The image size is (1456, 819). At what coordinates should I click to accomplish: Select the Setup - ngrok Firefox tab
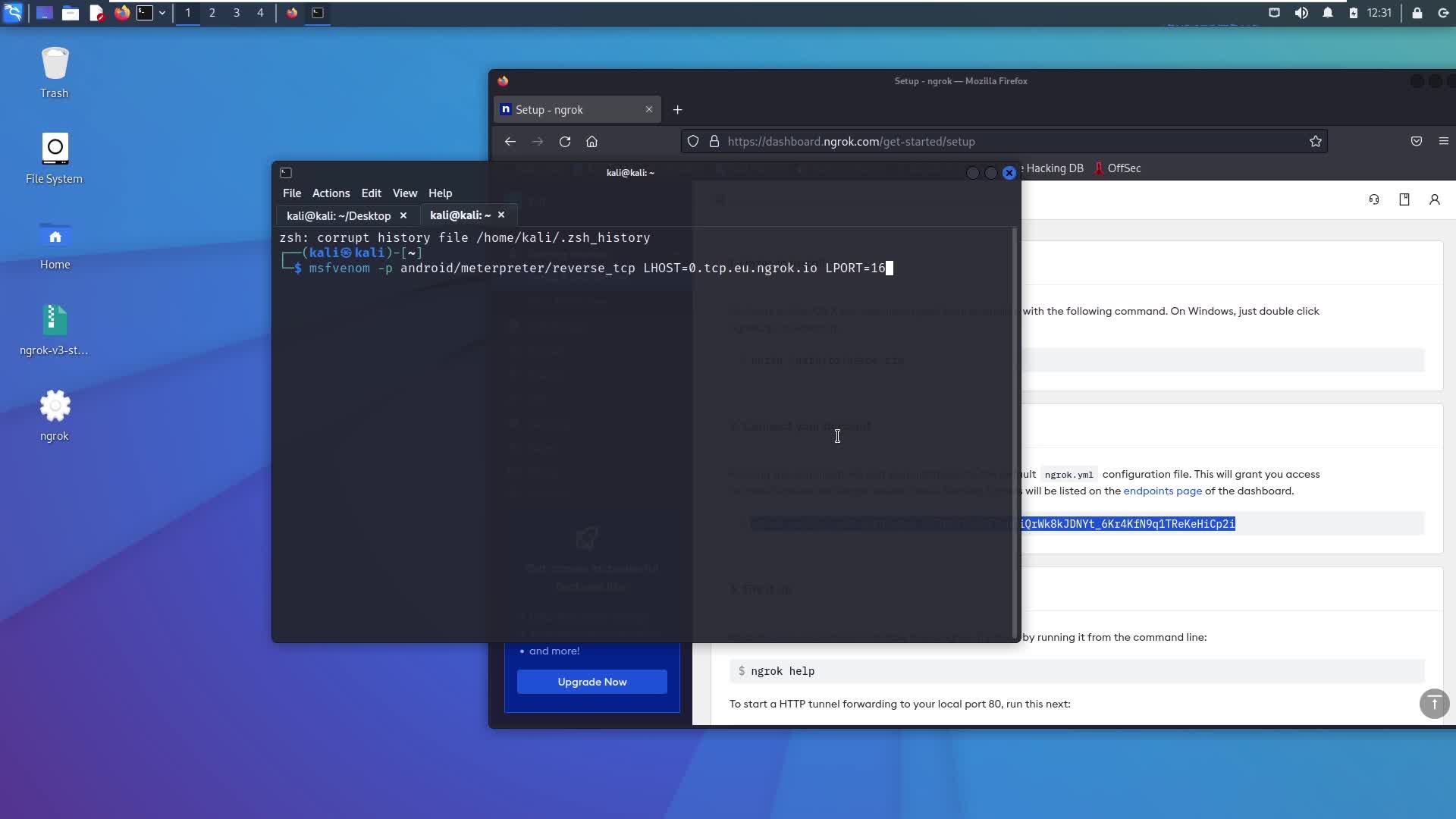point(576,110)
